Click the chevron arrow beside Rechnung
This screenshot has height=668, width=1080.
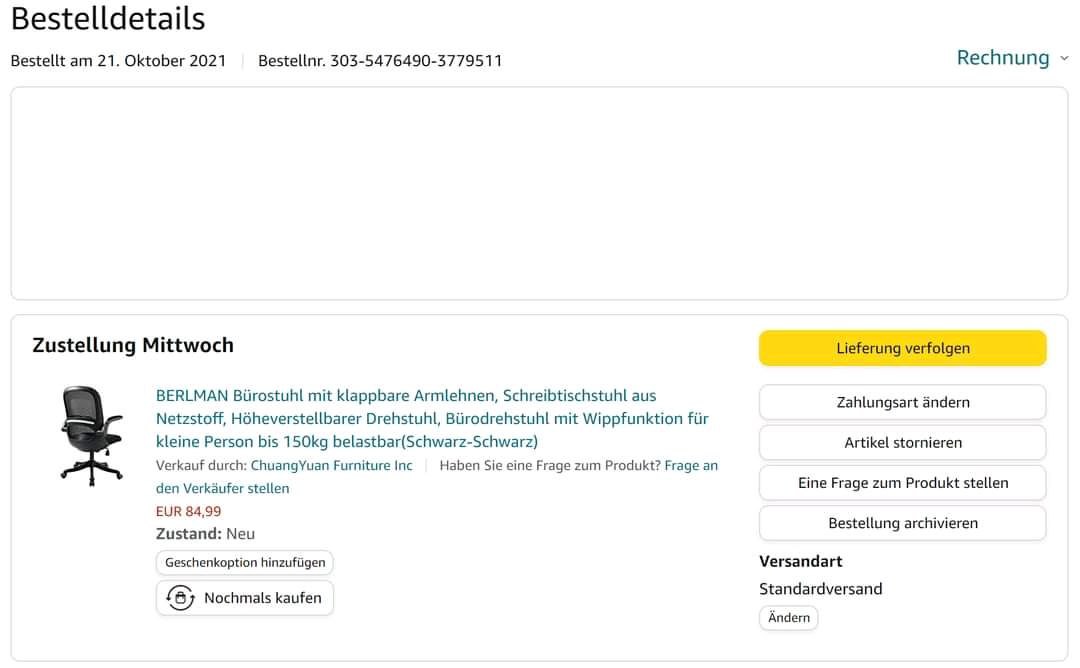tap(1064, 59)
